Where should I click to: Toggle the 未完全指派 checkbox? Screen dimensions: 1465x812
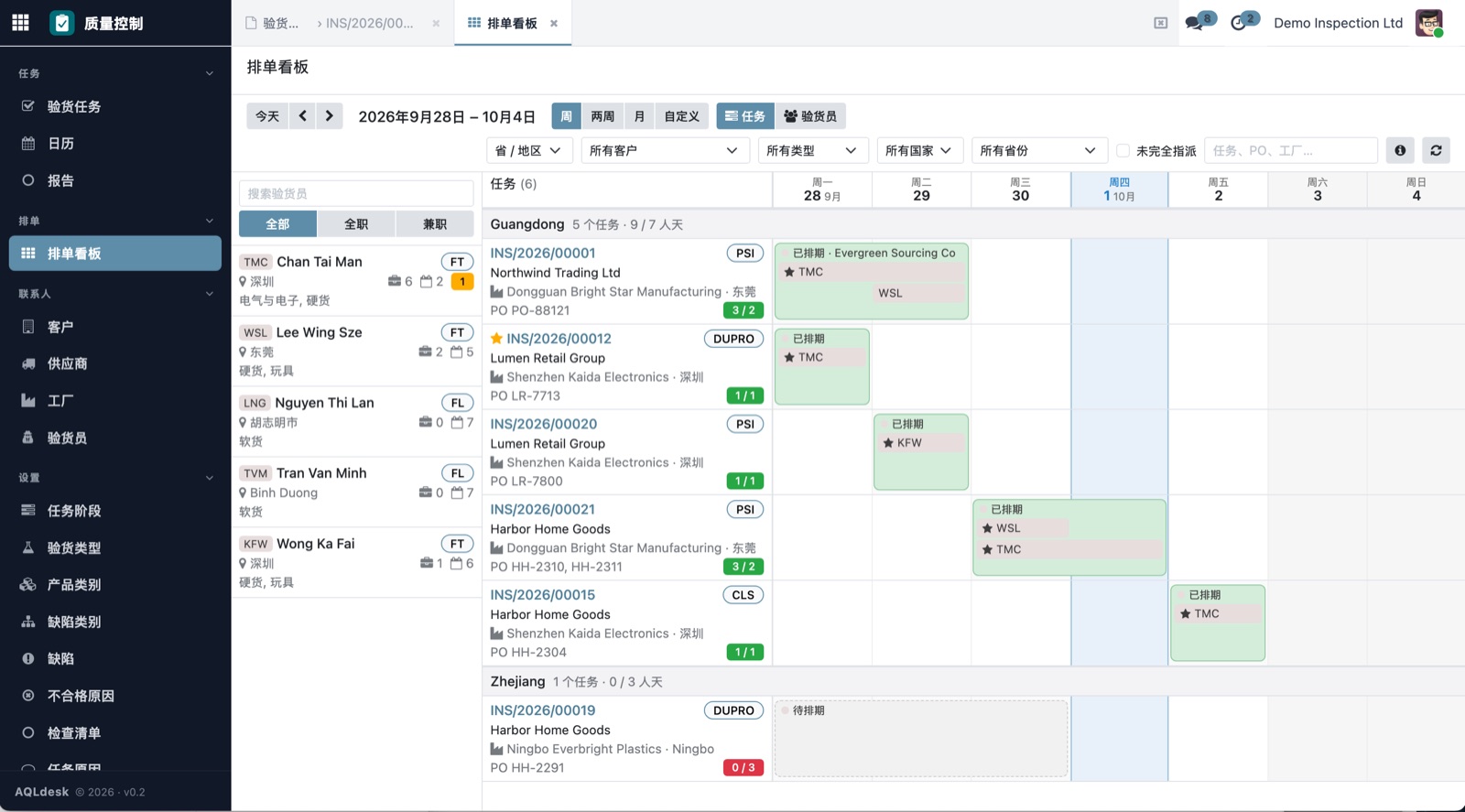[x=1123, y=150]
